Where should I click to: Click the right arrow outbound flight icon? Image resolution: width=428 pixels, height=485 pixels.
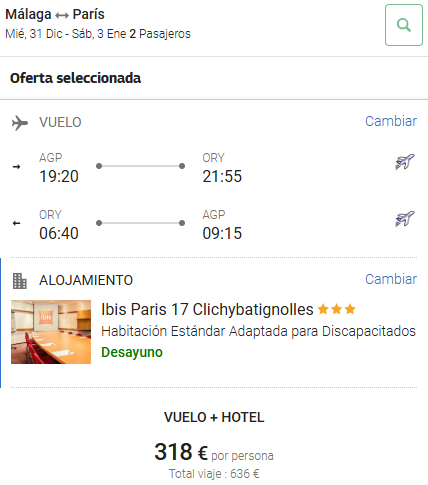16,166
